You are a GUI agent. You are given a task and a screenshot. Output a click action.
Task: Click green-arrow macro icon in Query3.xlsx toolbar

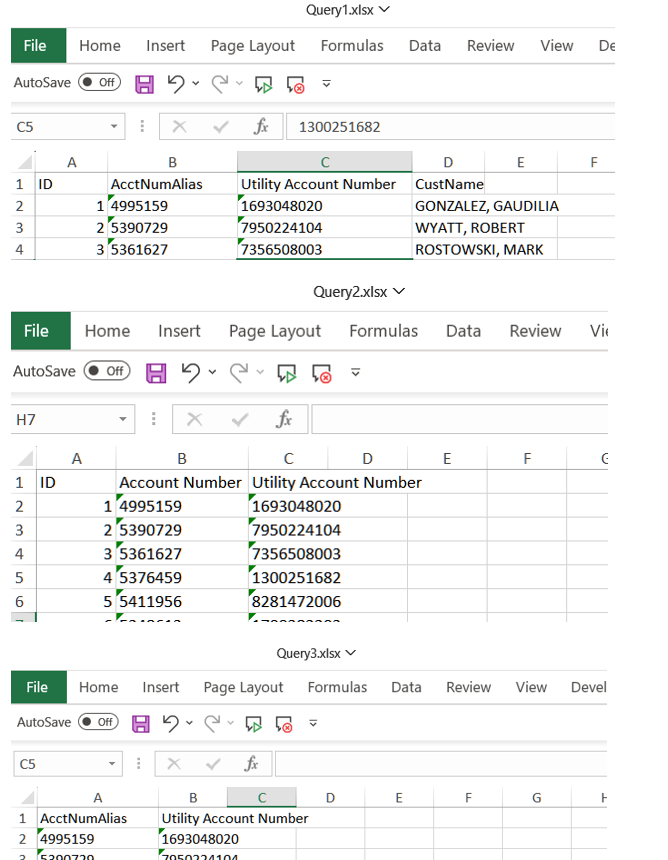point(254,724)
